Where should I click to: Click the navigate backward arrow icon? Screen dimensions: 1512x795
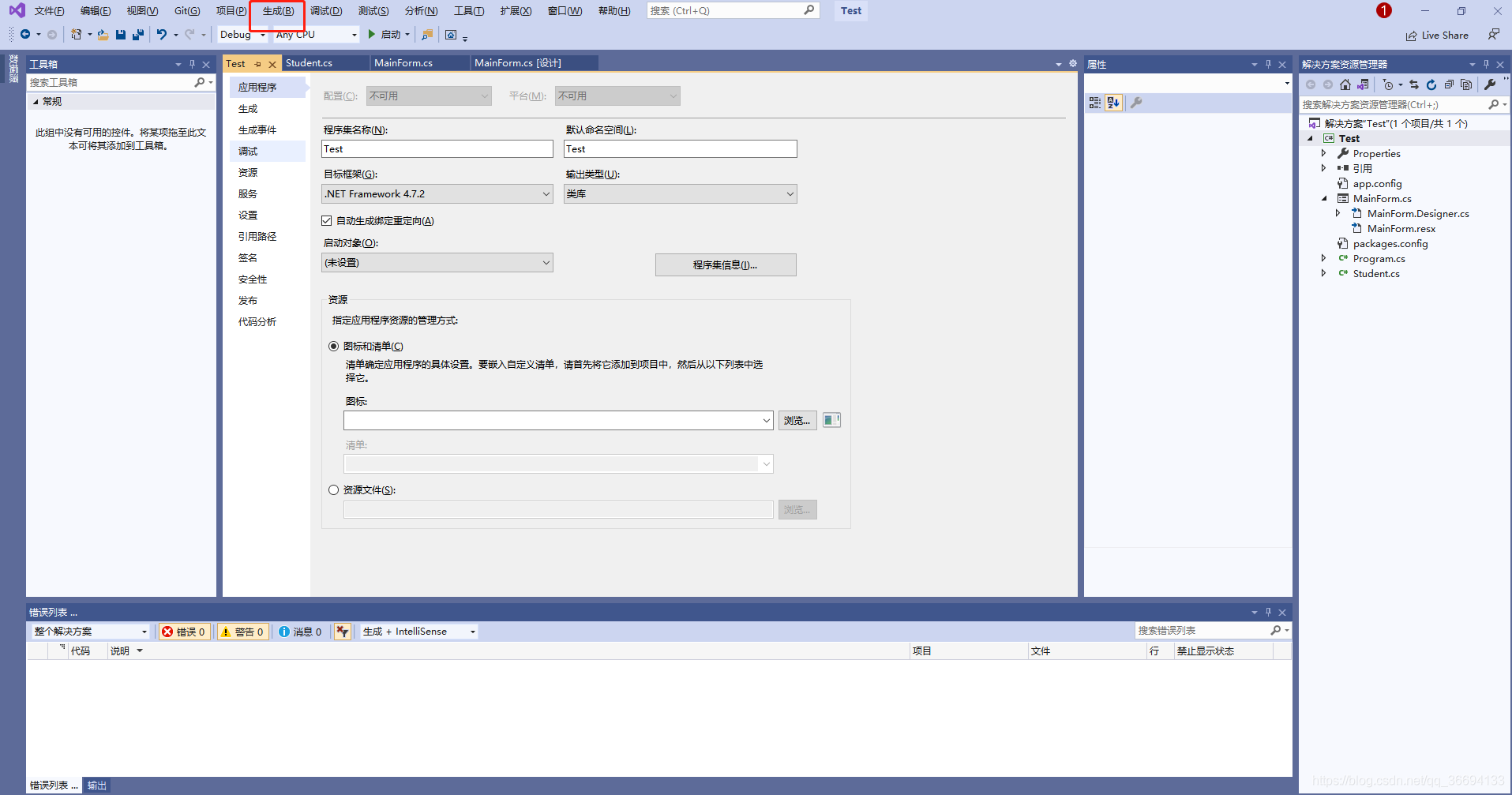tap(25, 34)
